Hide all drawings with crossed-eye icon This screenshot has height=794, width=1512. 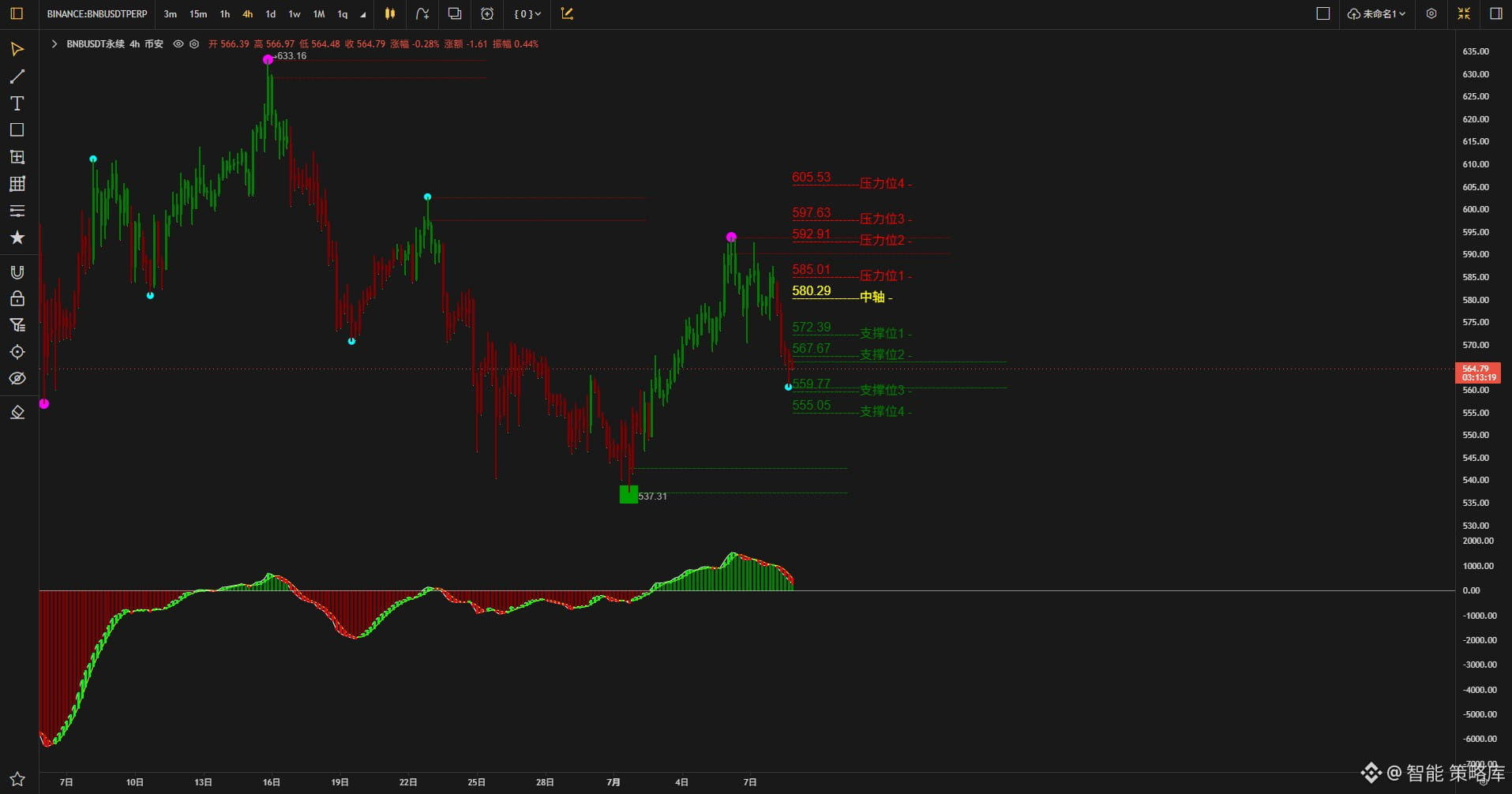pos(17,379)
